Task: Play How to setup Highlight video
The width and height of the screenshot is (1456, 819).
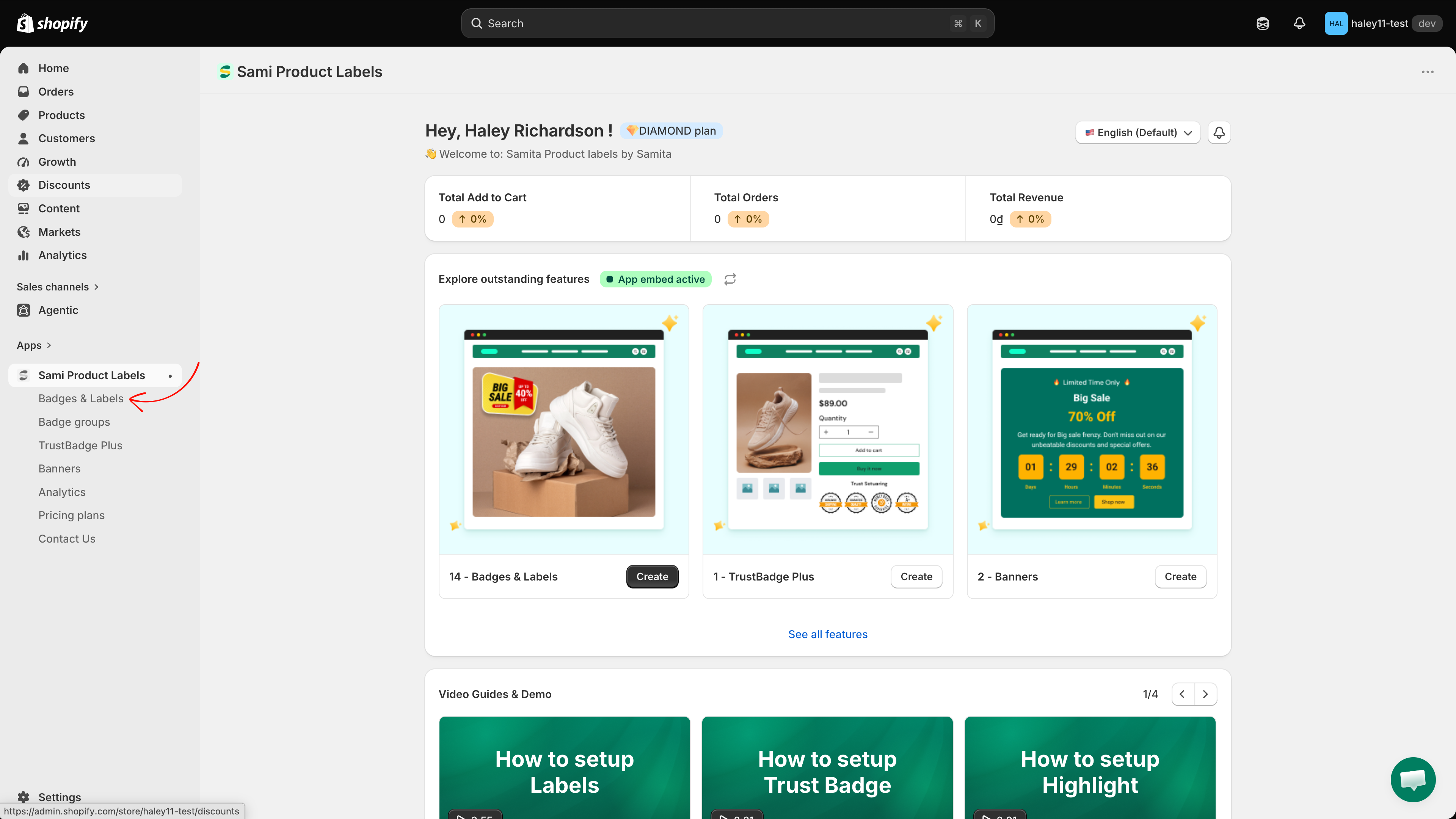Action: coord(1090,767)
